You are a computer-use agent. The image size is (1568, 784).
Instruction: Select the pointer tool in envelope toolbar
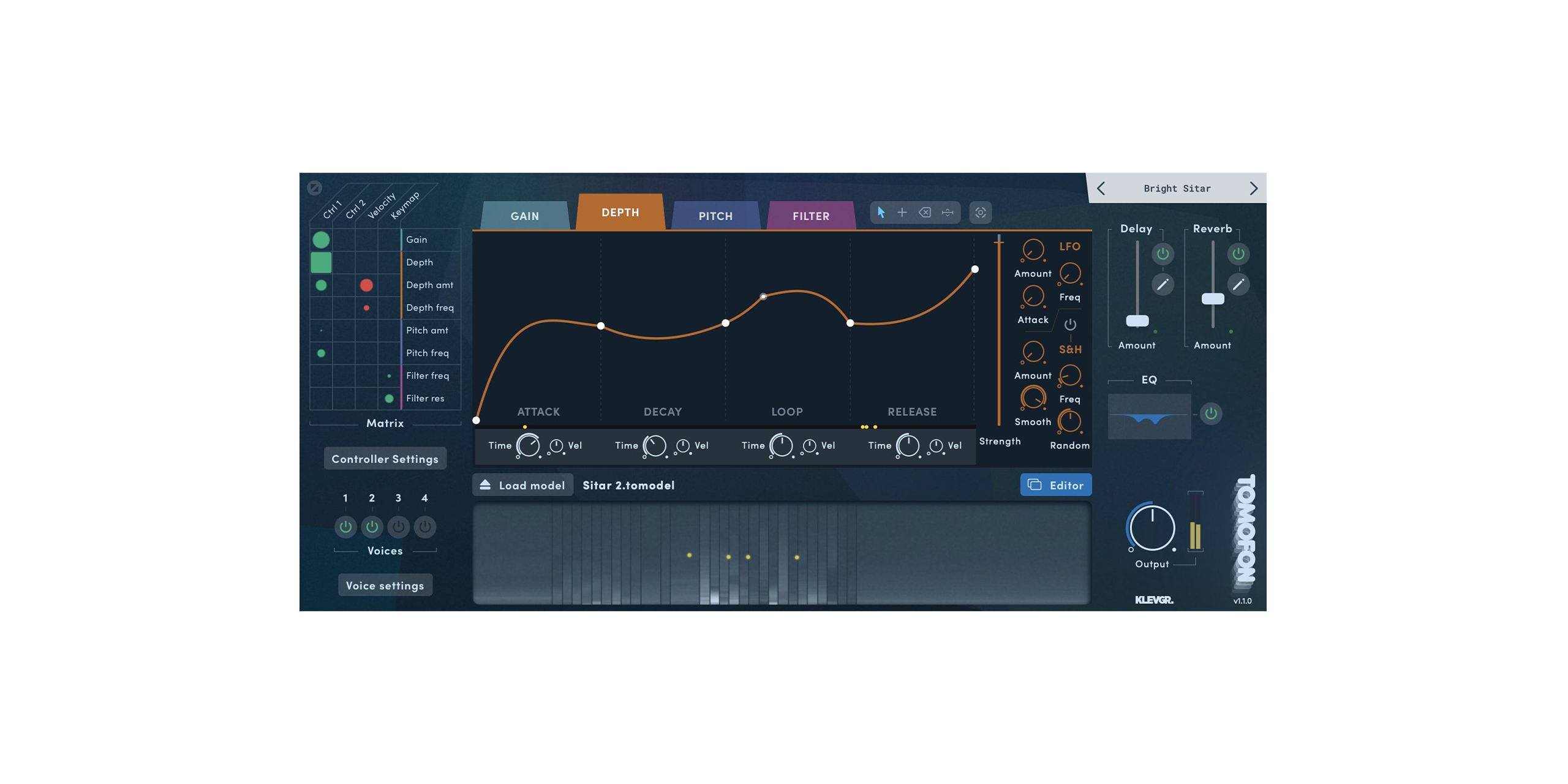(881, 213)
